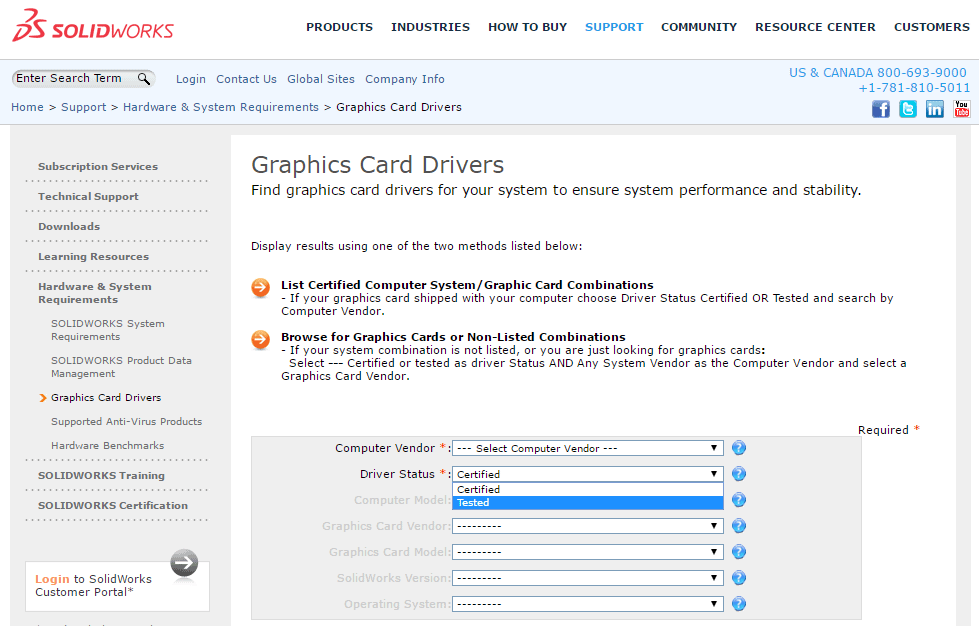Click orange arrow beside List Certified Computer System
Screen dimensions: 979x626
[x=260, y=288]
